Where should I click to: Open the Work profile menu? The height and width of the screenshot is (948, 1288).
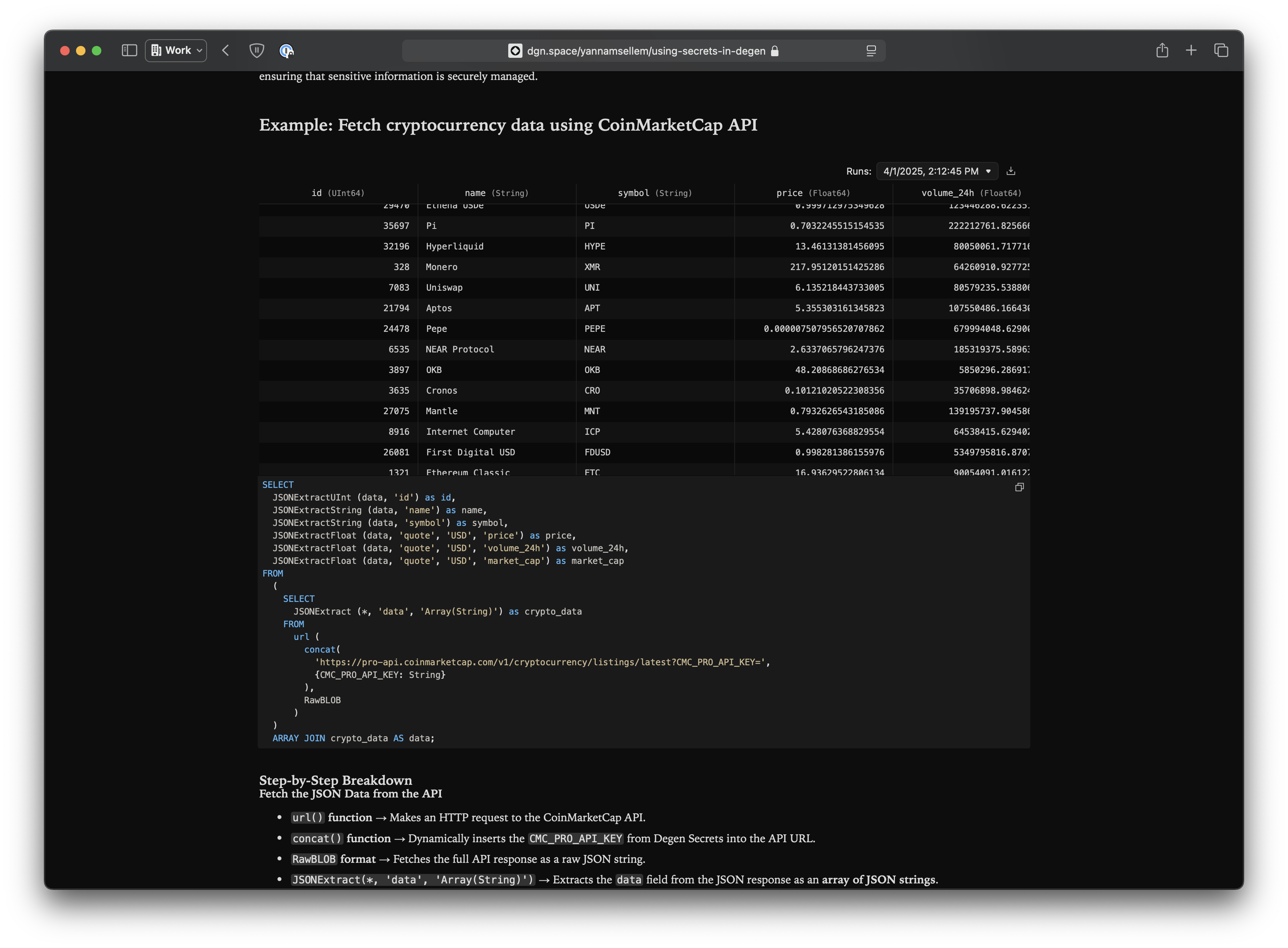point(176,51)
